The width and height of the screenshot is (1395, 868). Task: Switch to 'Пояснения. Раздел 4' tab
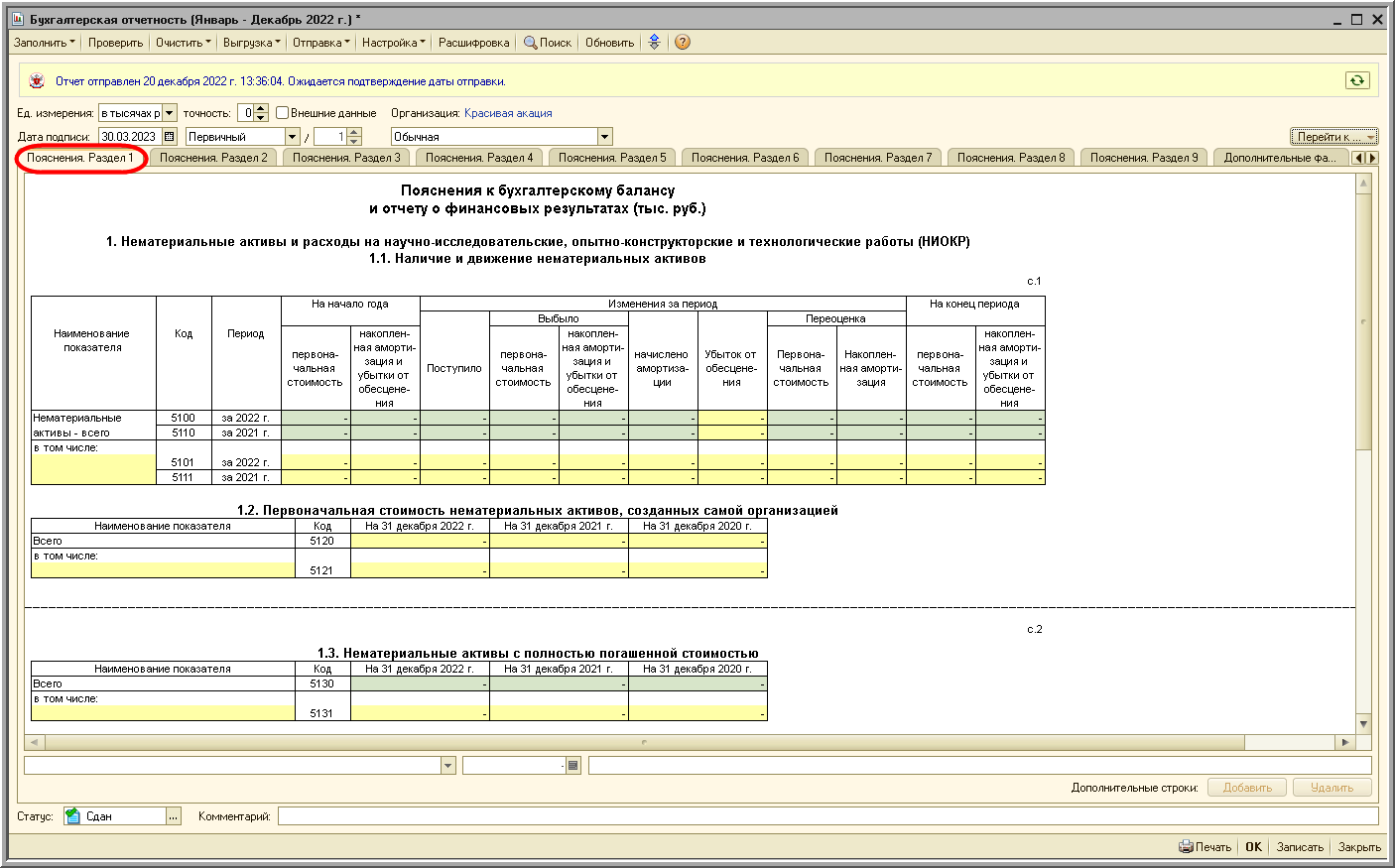479,158
